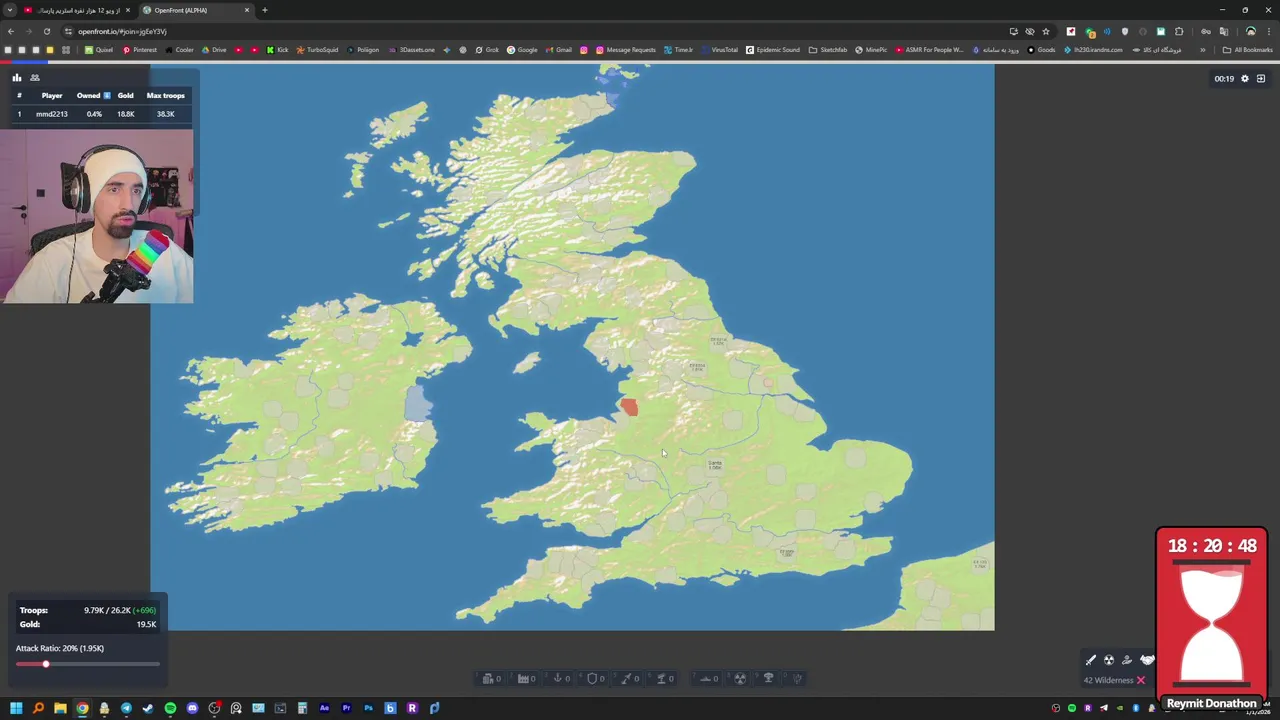Viewport: 1280px width, 720px height.
Task: Click the red player territory on map
Action: click(x=628, y=407)
